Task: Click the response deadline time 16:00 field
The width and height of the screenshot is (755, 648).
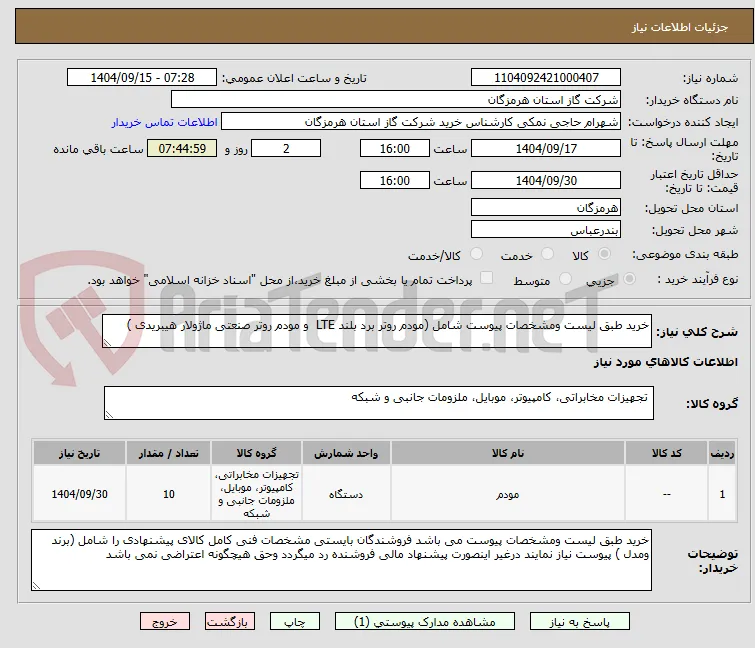Action: click(395, 148)
